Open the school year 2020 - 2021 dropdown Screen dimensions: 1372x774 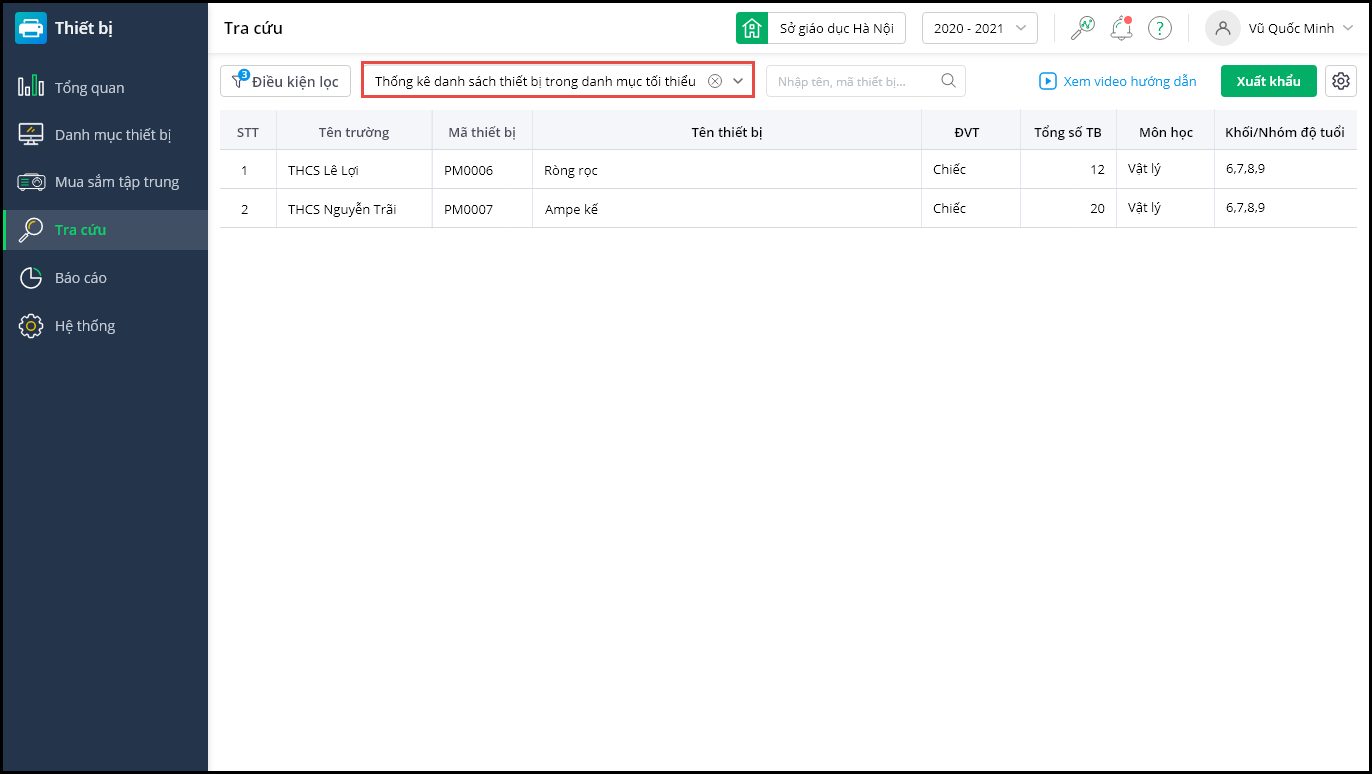pos(980,28)
